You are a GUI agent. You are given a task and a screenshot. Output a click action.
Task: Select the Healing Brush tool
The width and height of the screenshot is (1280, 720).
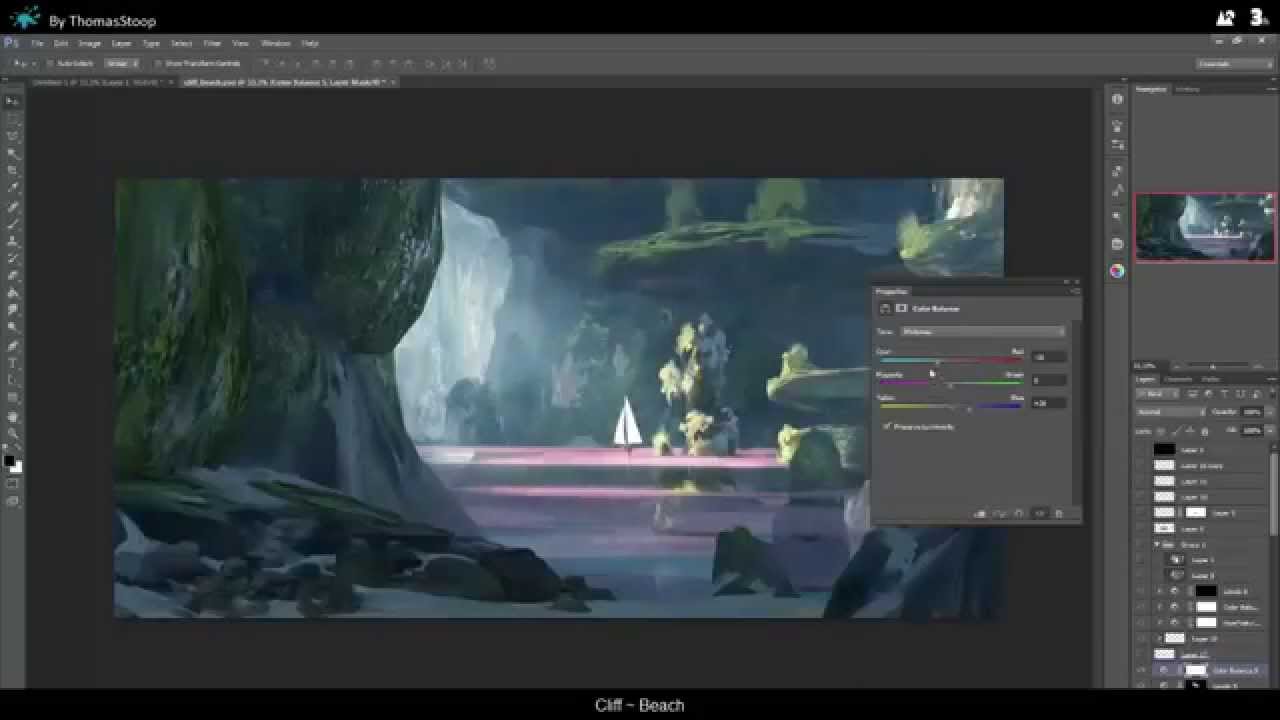[12, 206]
